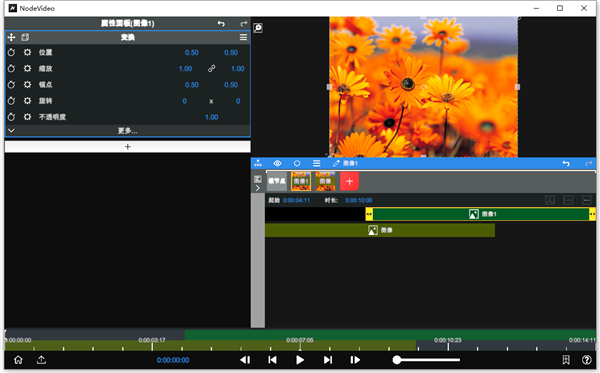The height and width of the screenshot is (373, 600).
Task: Toggle keyframe stopwatch for 不透明度 property
Action: tap(11, 117)
